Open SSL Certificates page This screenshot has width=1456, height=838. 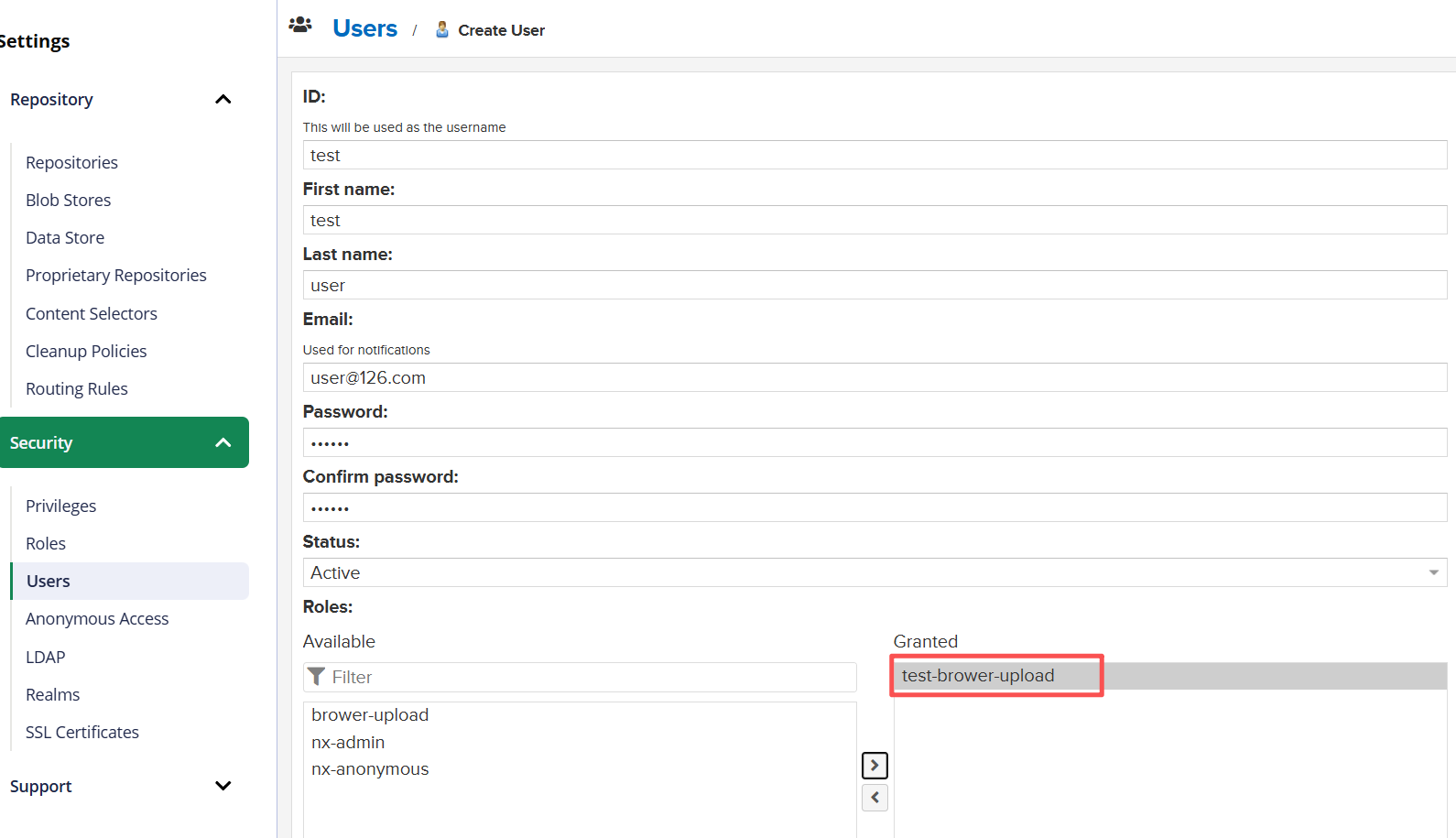pyautogui.click(x=82, y=732)
